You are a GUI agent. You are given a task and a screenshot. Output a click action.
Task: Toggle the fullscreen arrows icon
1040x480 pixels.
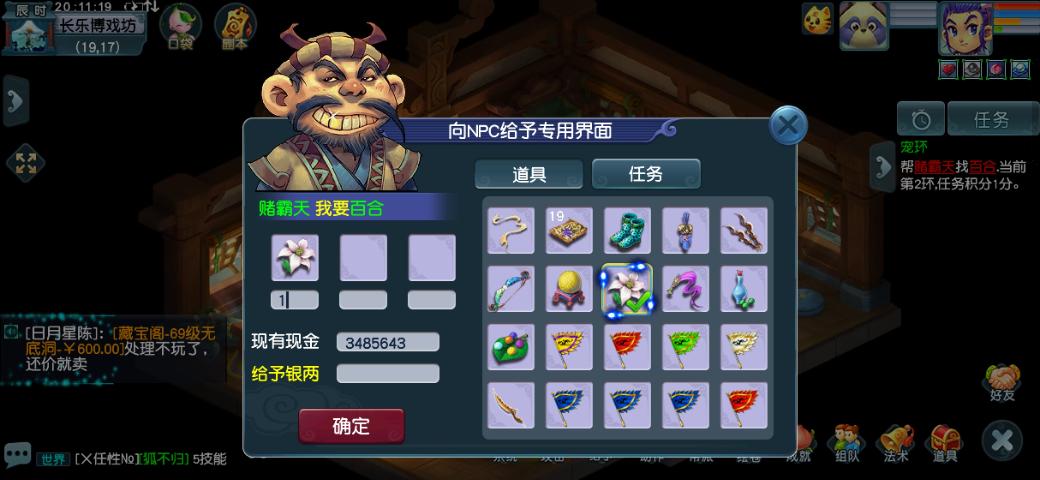25,163
